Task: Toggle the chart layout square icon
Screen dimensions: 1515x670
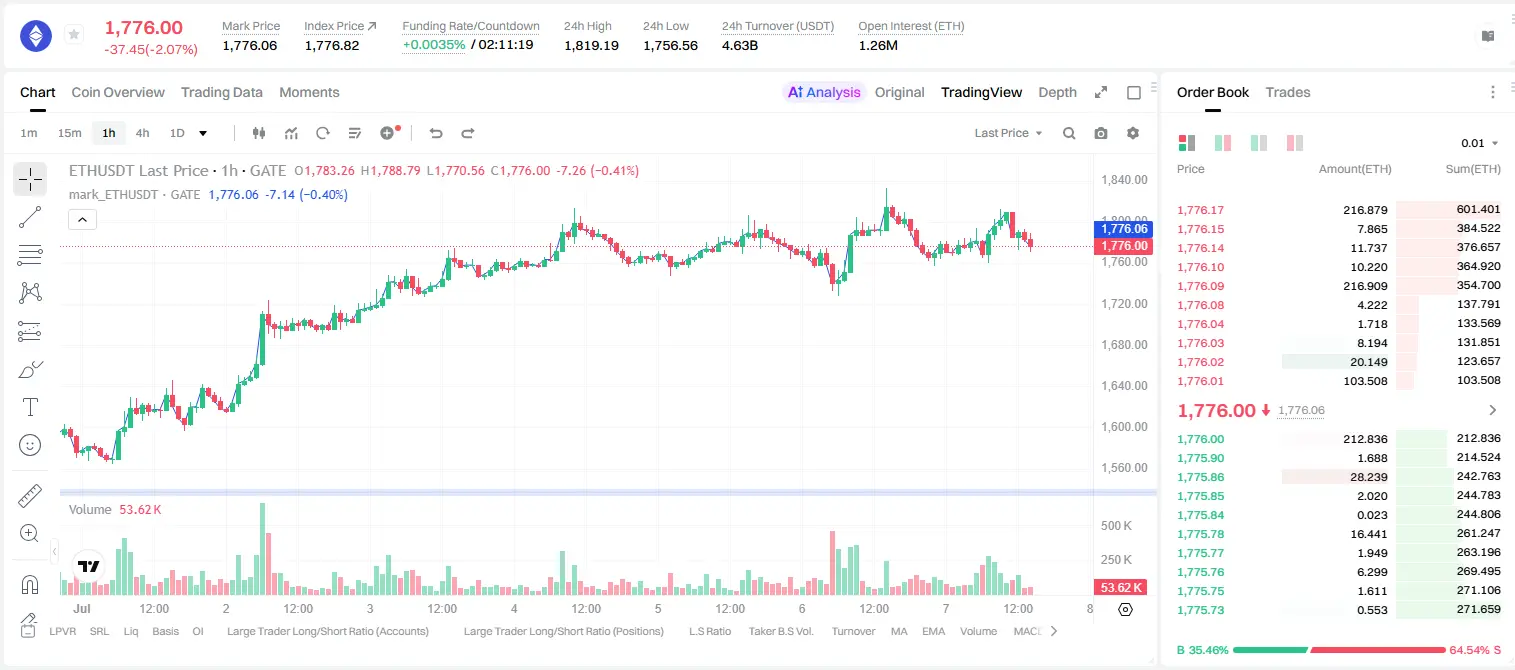Action: click(x=1134, y=92)
